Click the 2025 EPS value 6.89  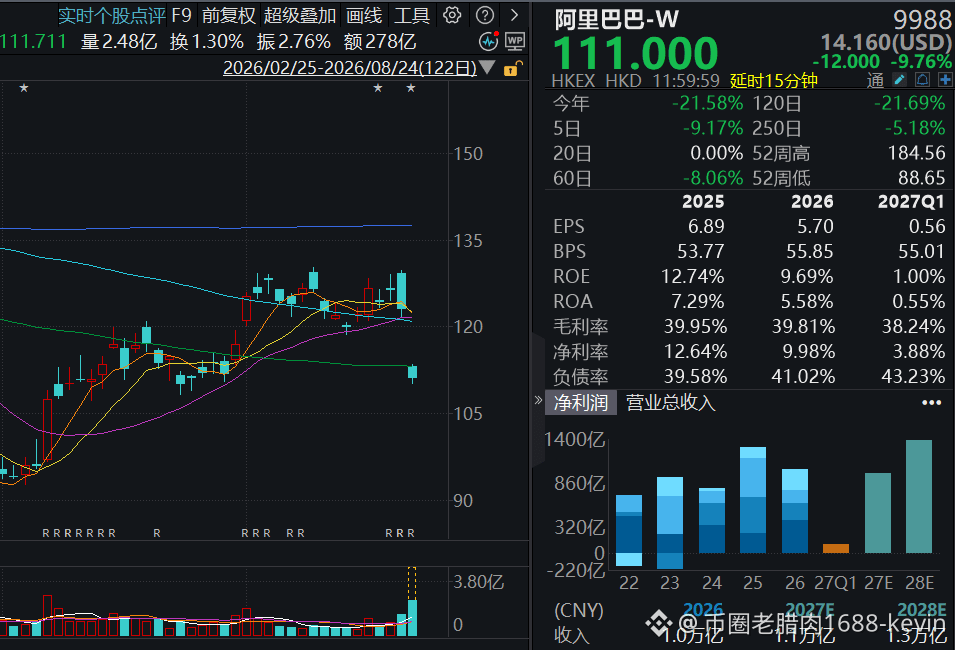coord(707,227)
